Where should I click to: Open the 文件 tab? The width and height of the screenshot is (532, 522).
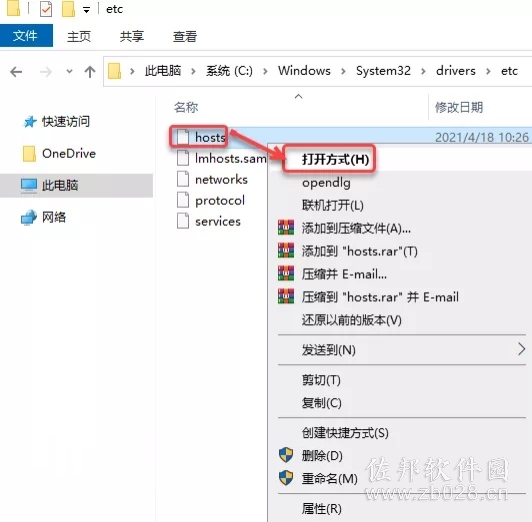pos(26,36)
